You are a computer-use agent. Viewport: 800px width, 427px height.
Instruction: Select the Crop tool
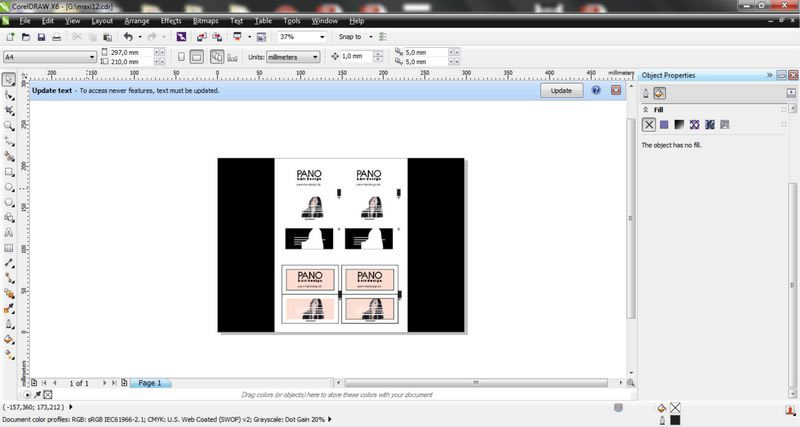click(x=9, y=111)
